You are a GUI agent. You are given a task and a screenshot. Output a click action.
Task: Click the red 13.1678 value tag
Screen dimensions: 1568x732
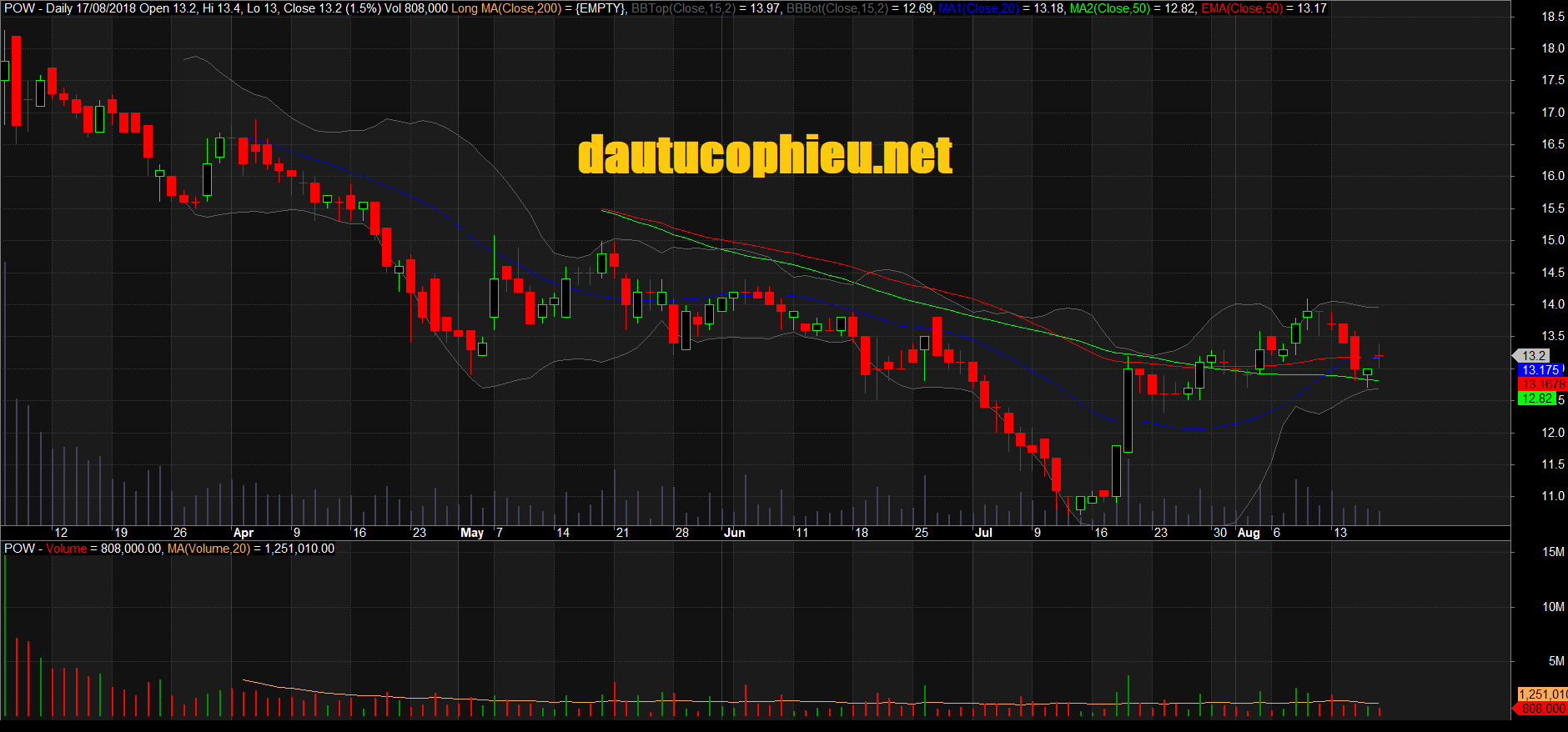click(x=1541, y=384)
